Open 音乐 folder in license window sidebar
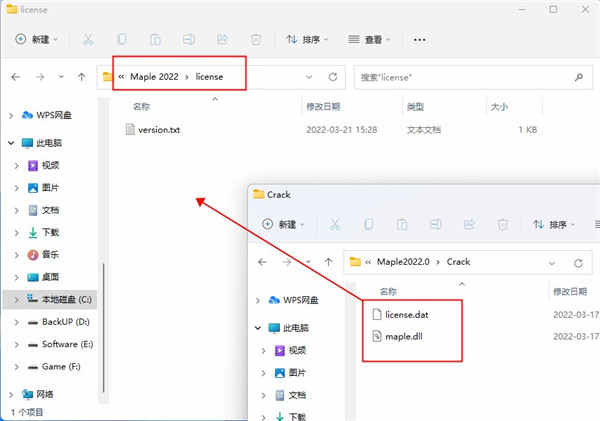 pos(44,255)
